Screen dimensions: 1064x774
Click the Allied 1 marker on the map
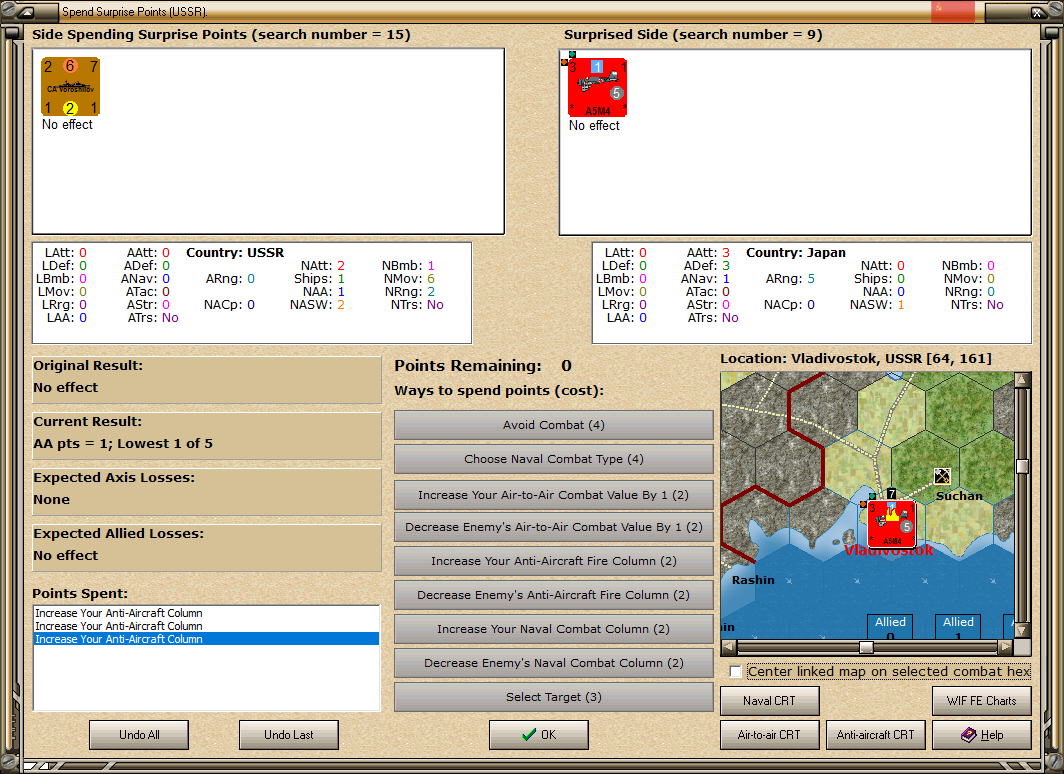957,625
